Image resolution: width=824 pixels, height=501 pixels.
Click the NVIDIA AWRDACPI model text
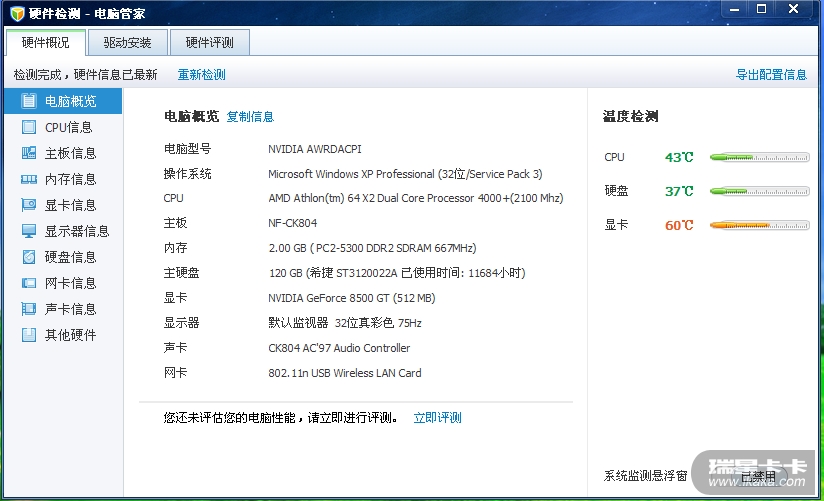coord(315,149)
